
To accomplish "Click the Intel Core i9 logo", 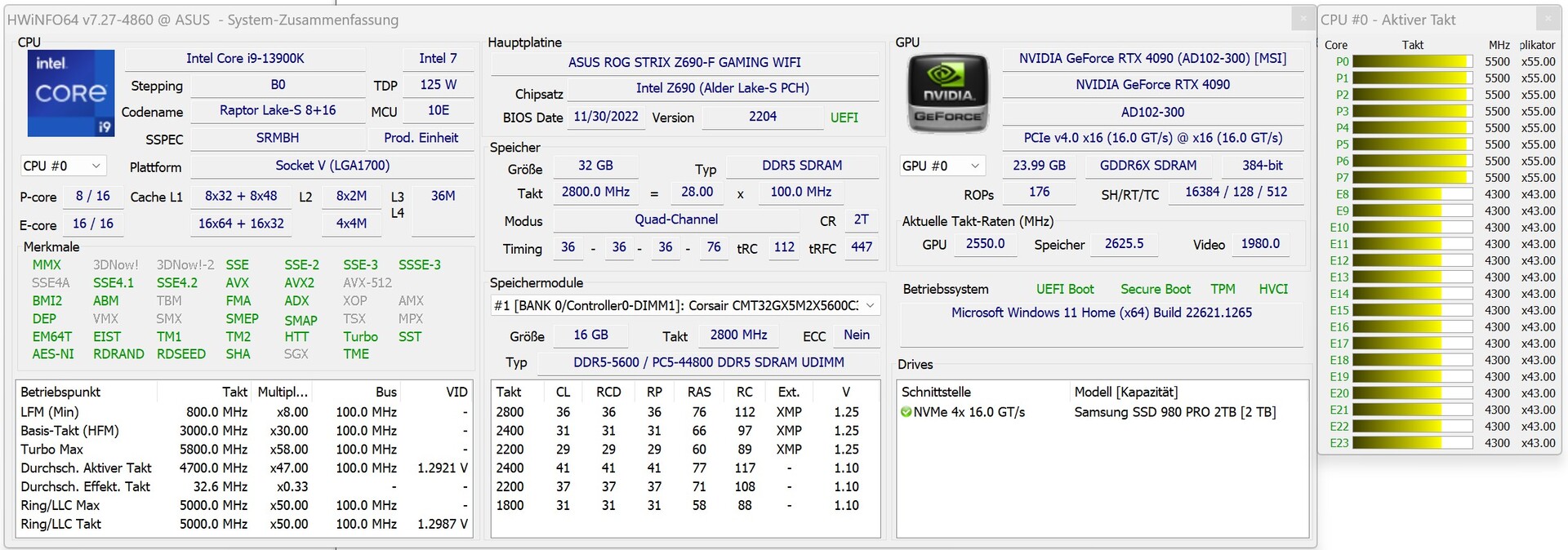I will (x=71, y=92).
